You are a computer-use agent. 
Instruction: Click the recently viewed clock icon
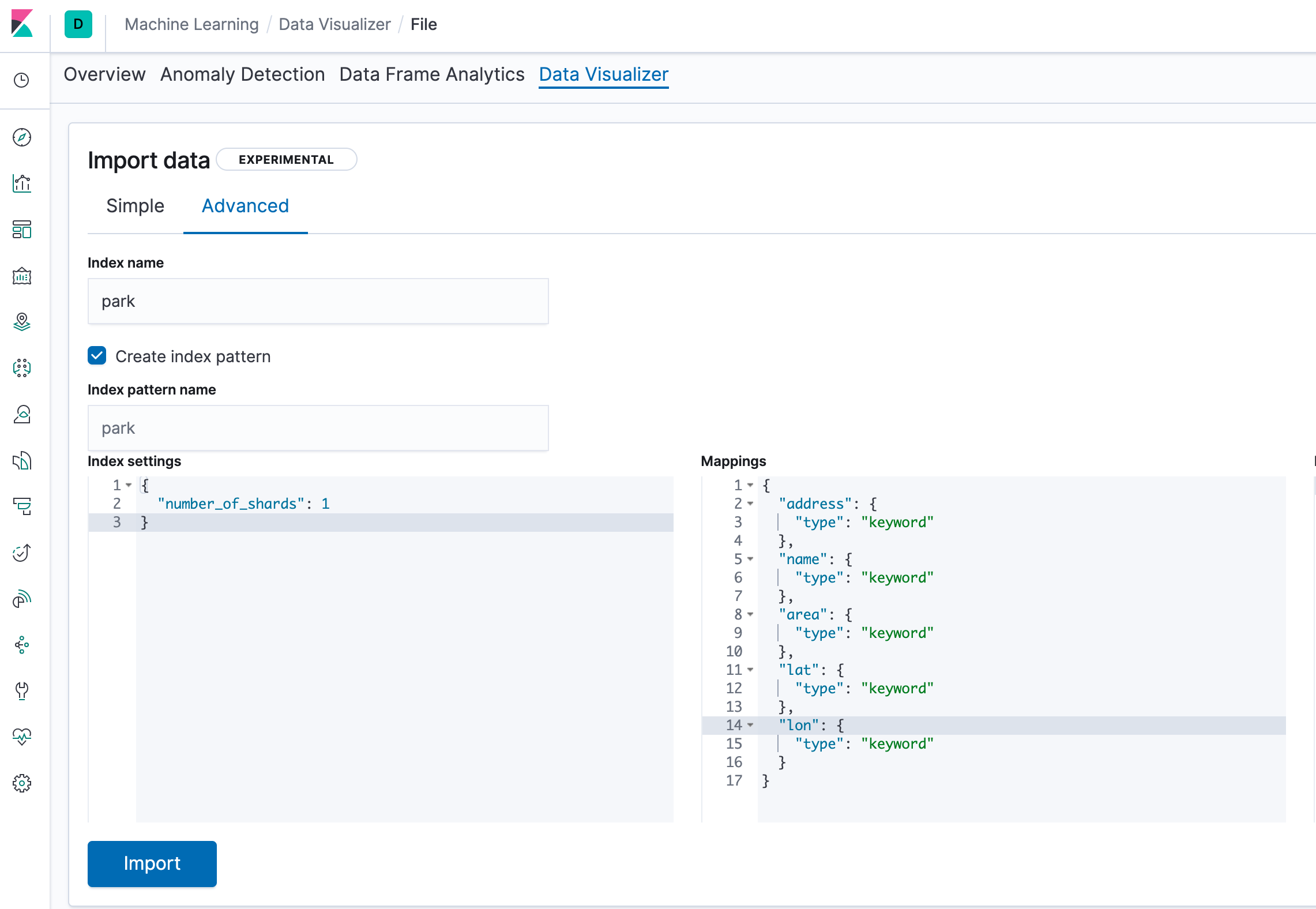[22, 80]
